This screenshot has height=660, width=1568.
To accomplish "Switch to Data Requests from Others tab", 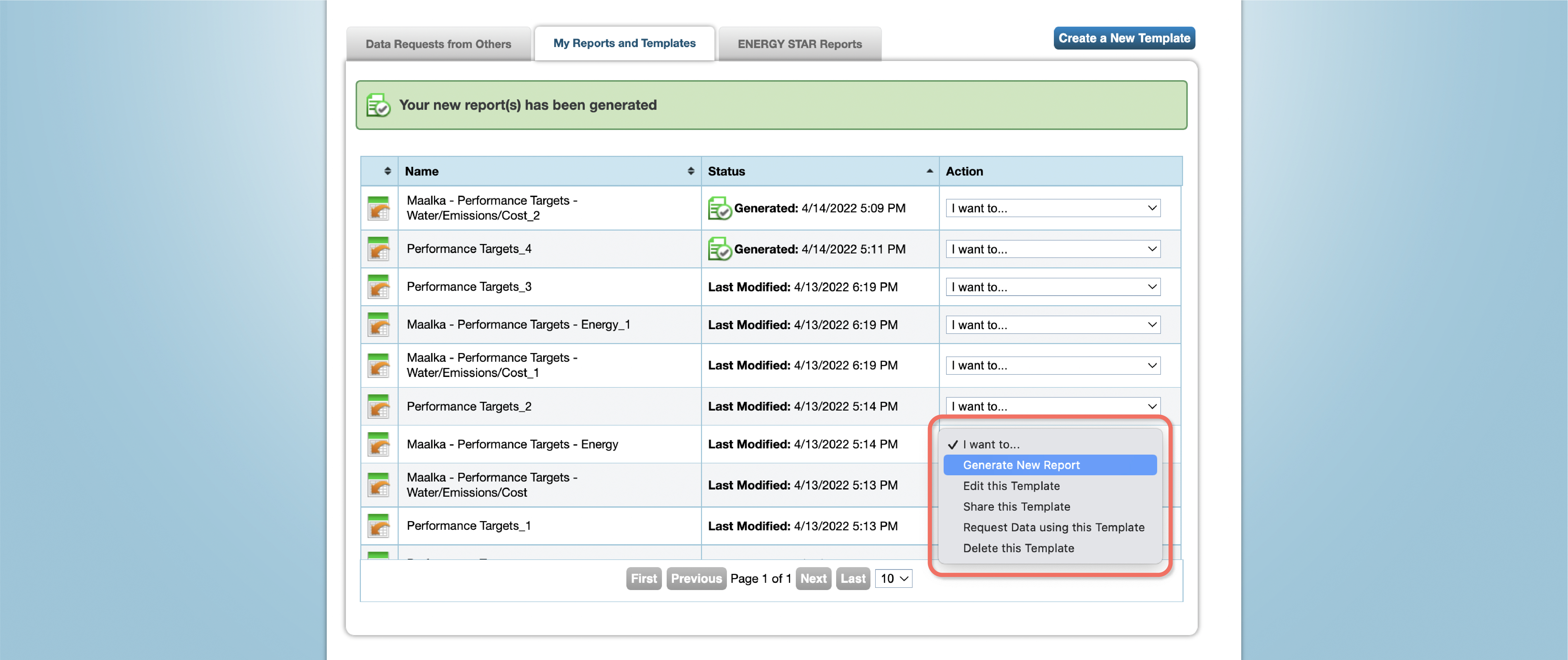I will [x=438, y=44].
